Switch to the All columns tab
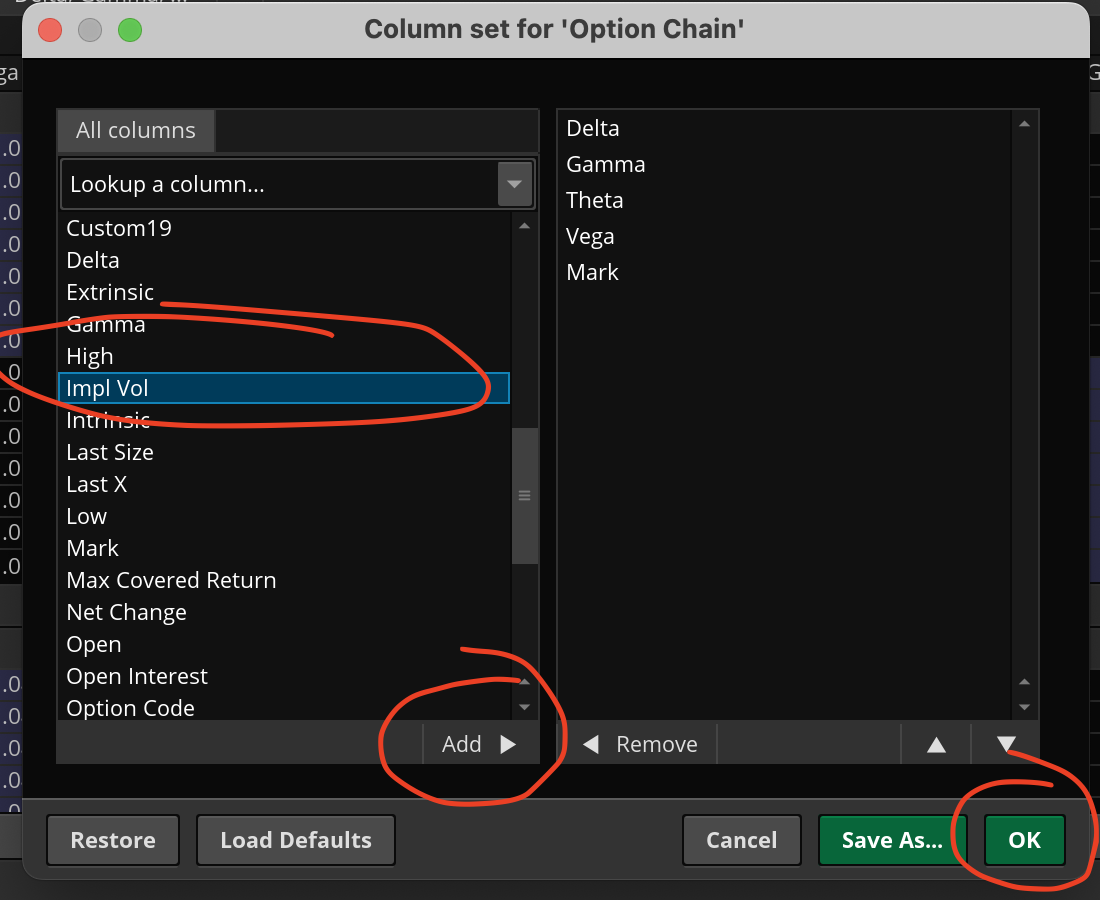The height and width of the screenshot is (900, 1100). click(136, 130)
